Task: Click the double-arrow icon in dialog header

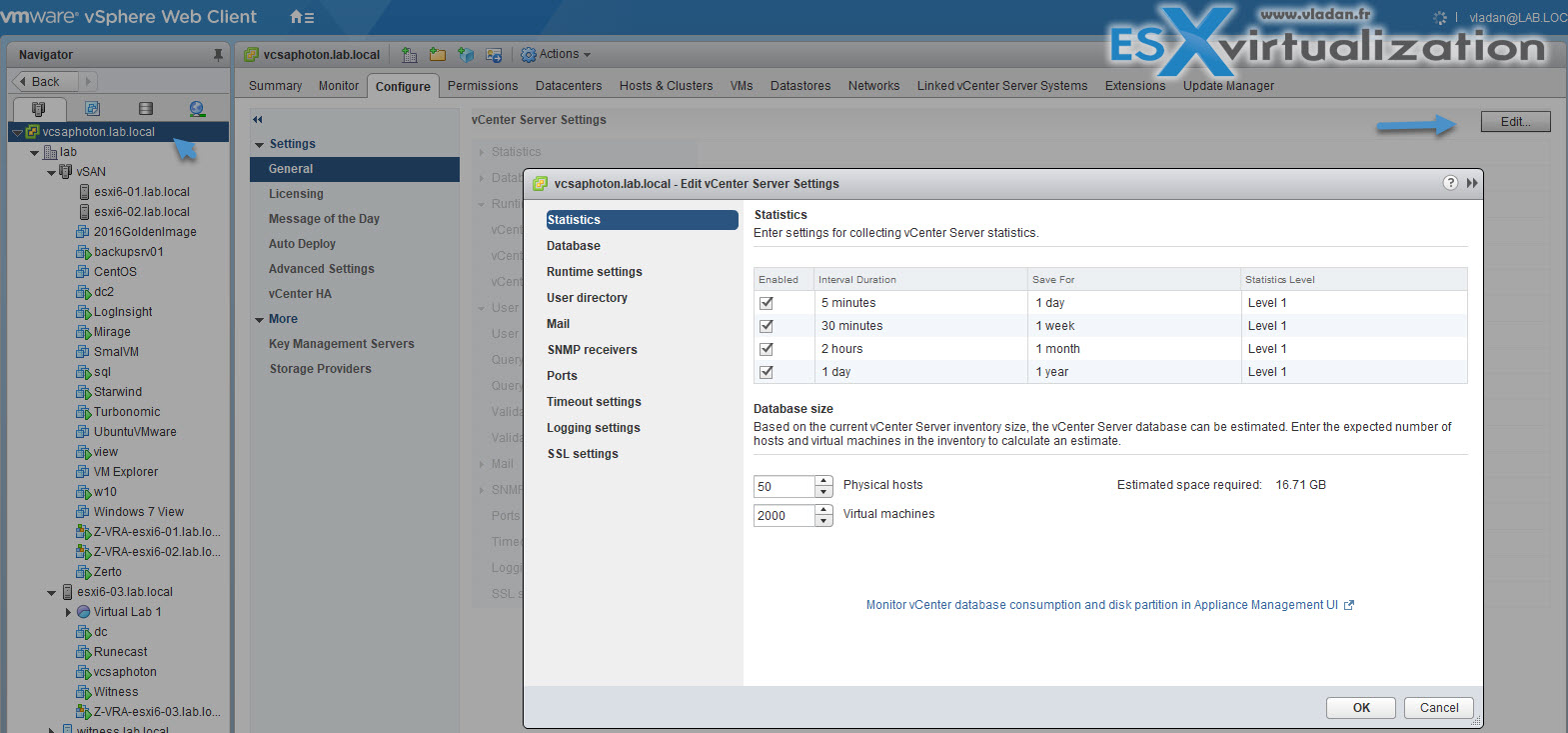Action: (x=1472, y=183)
